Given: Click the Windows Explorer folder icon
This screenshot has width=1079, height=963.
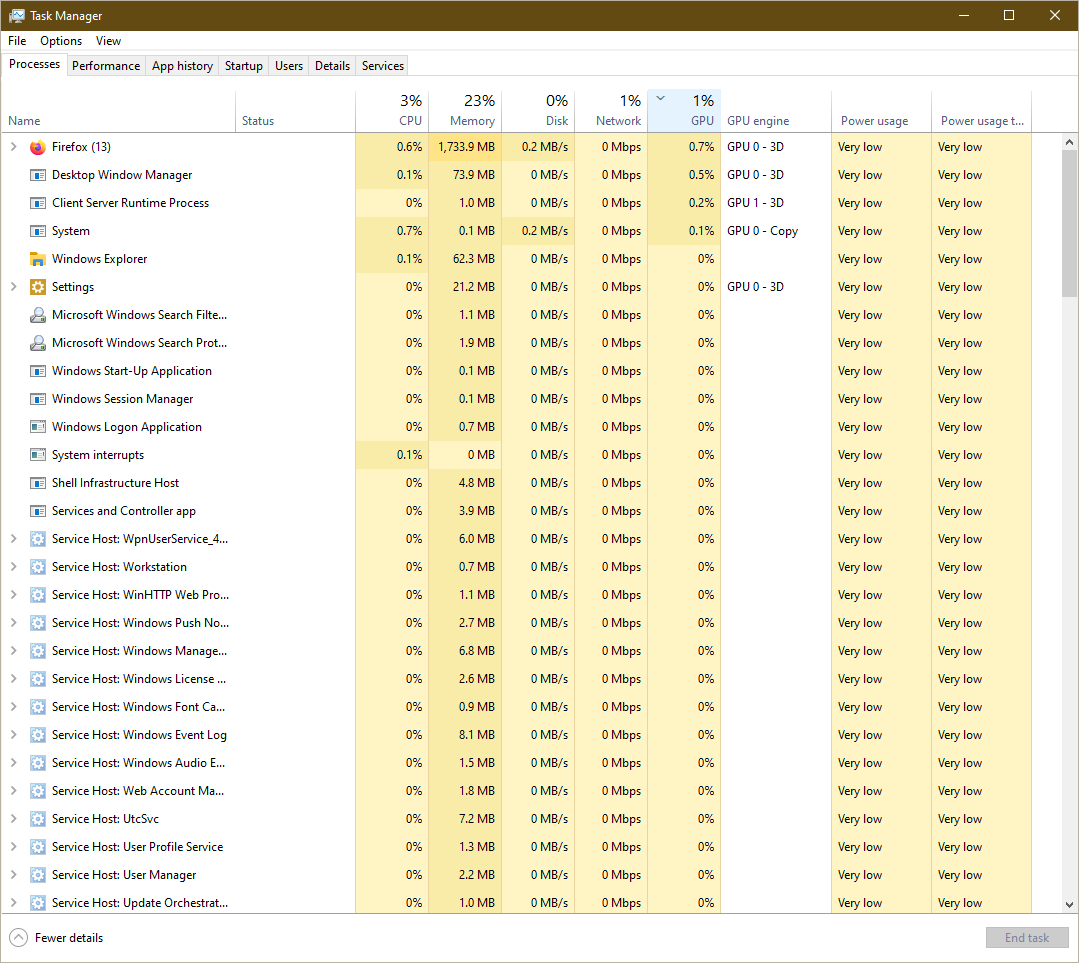Looking at the screenshot, I should click(x=38, y=259).
